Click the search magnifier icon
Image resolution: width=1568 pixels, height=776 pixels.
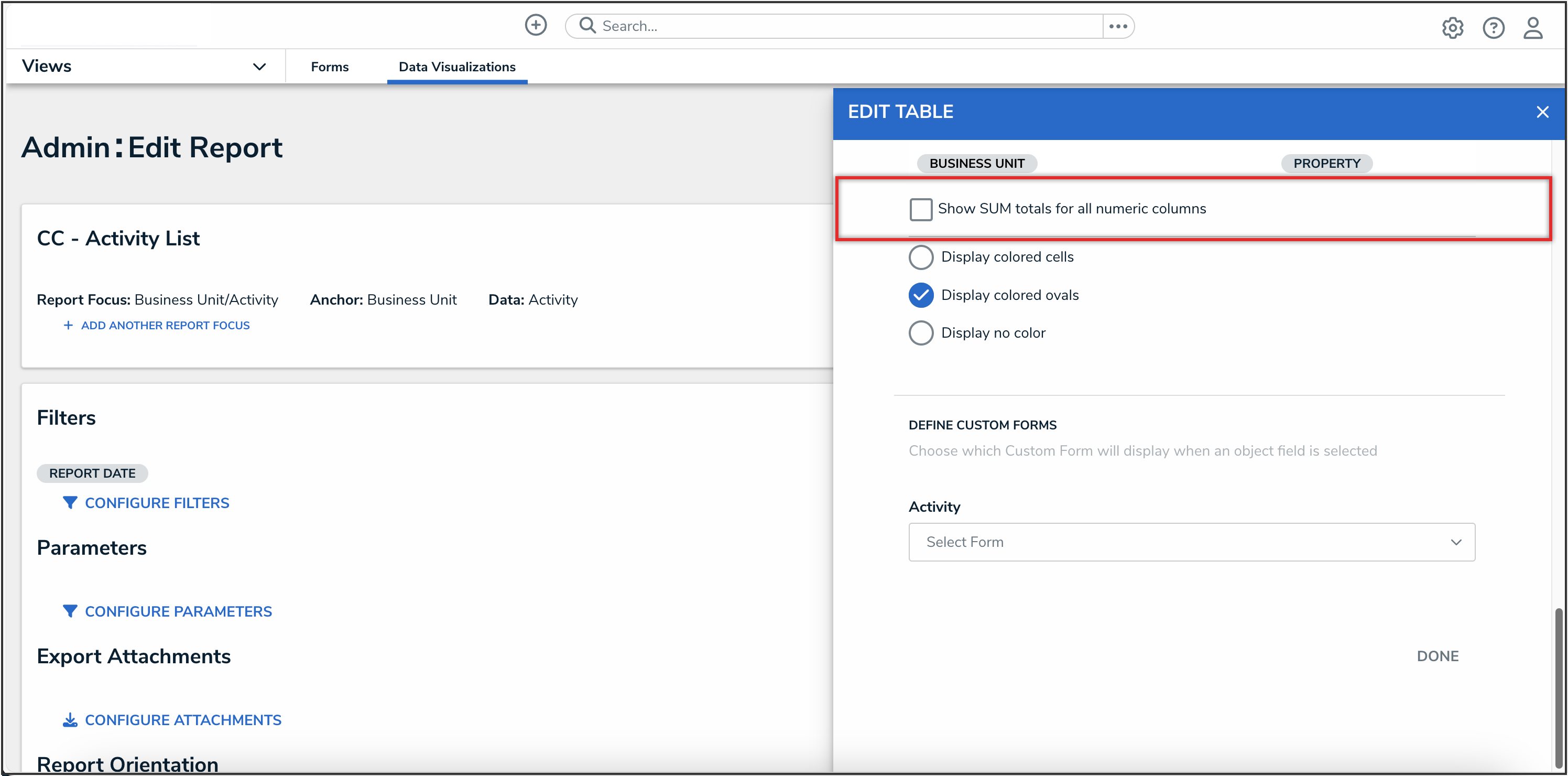click(x=587, y=26)
